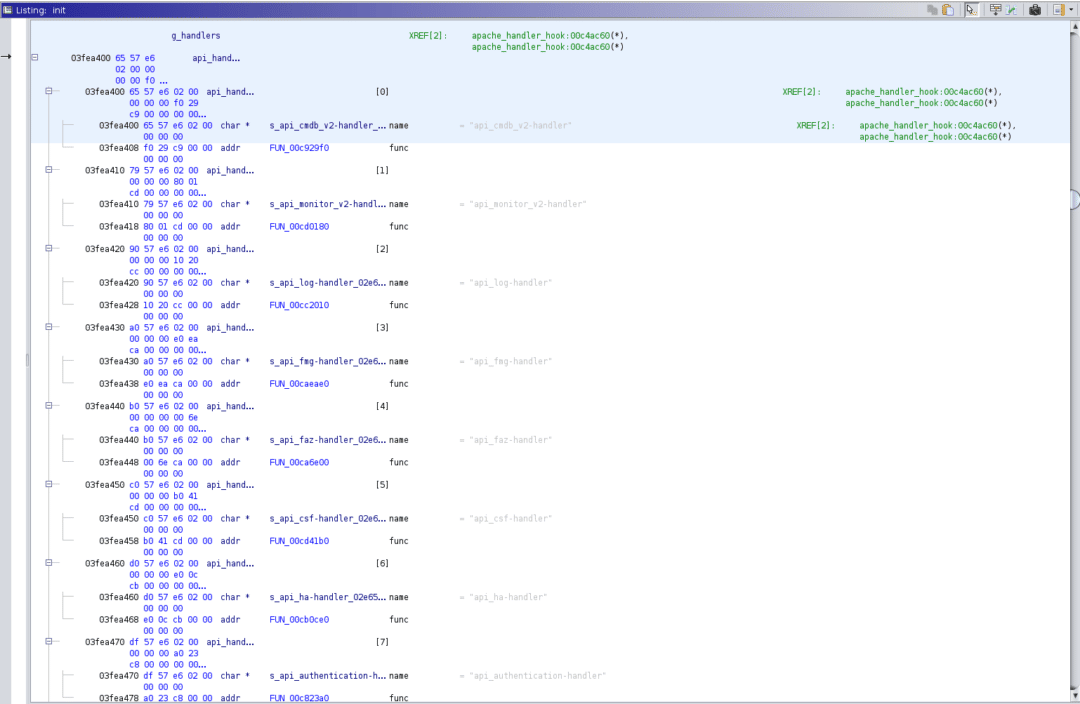
Task: Click s_api_monitor_v2-handl string pointer
Action: click(327, 204)
